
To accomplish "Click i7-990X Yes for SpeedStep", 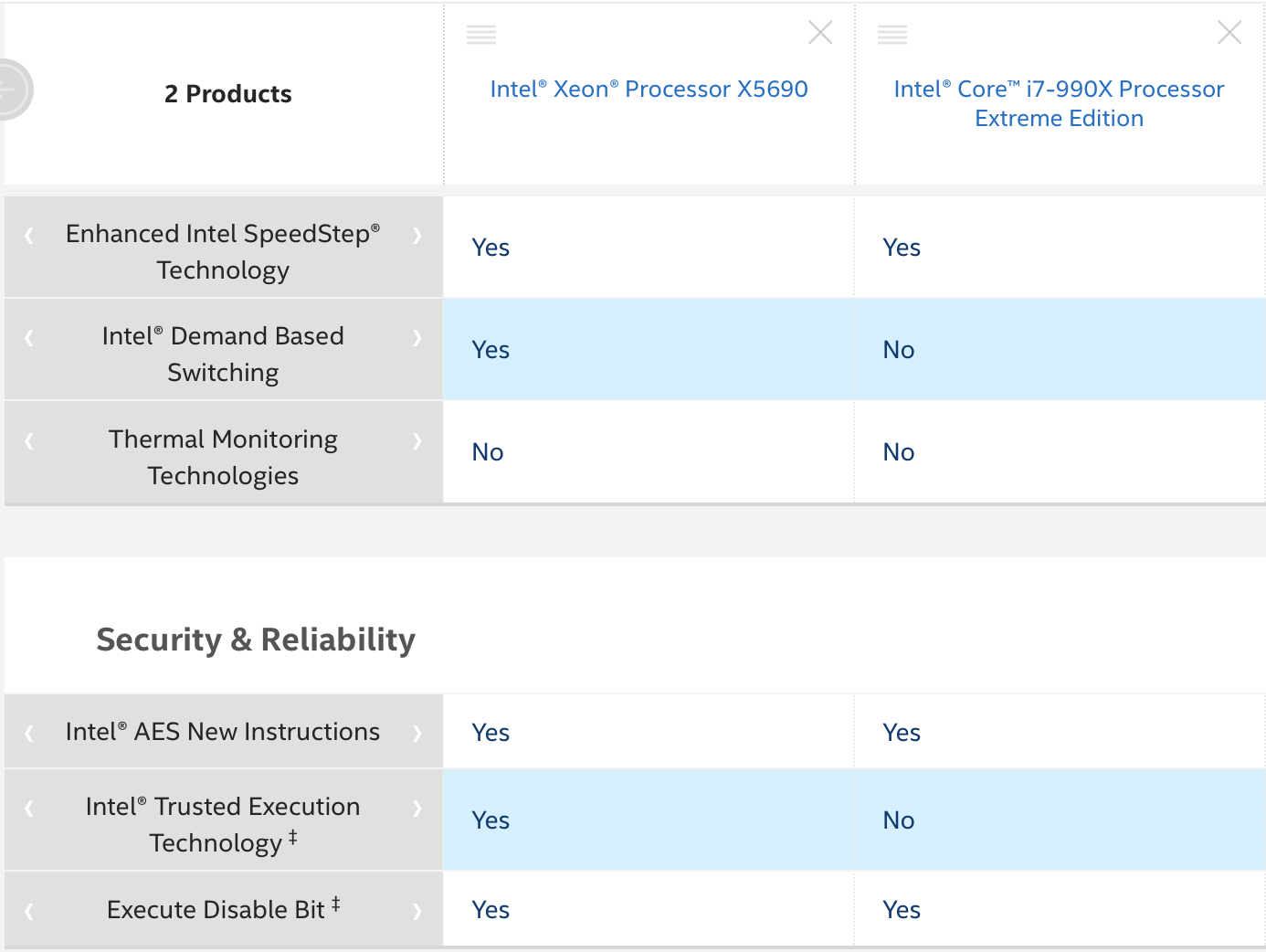I will pos(902,248).
